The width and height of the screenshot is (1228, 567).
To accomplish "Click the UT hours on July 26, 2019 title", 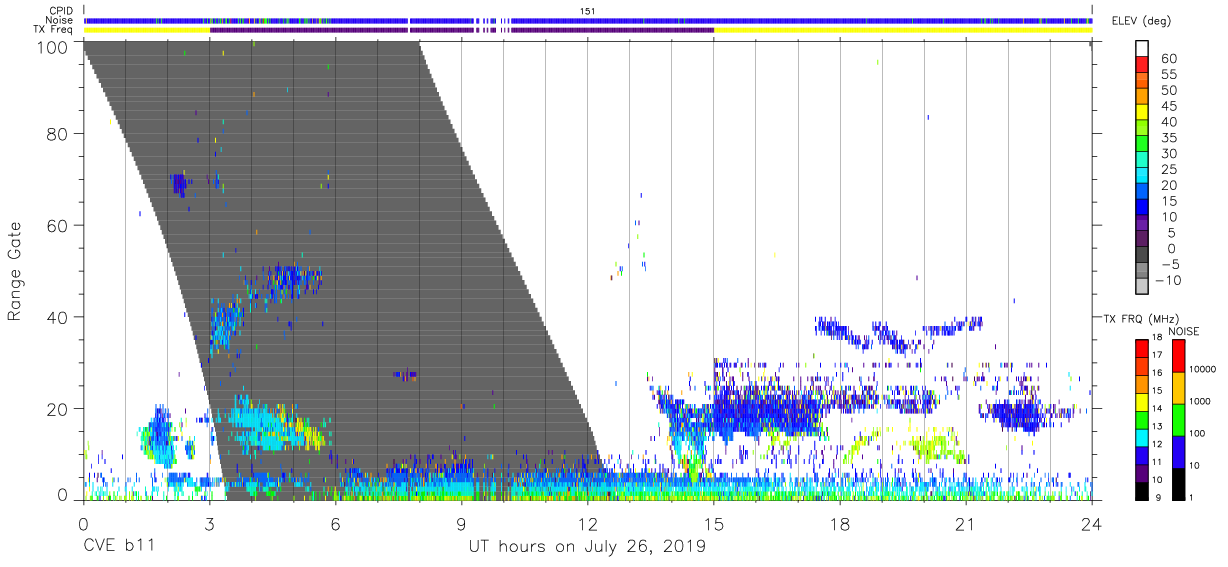I will pos(587,547).
